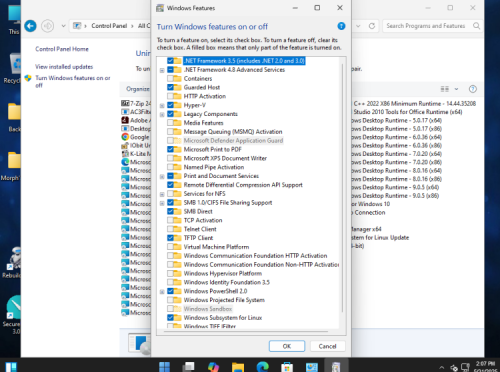Open the Windows Start button on taskbar

pos(164,367)
